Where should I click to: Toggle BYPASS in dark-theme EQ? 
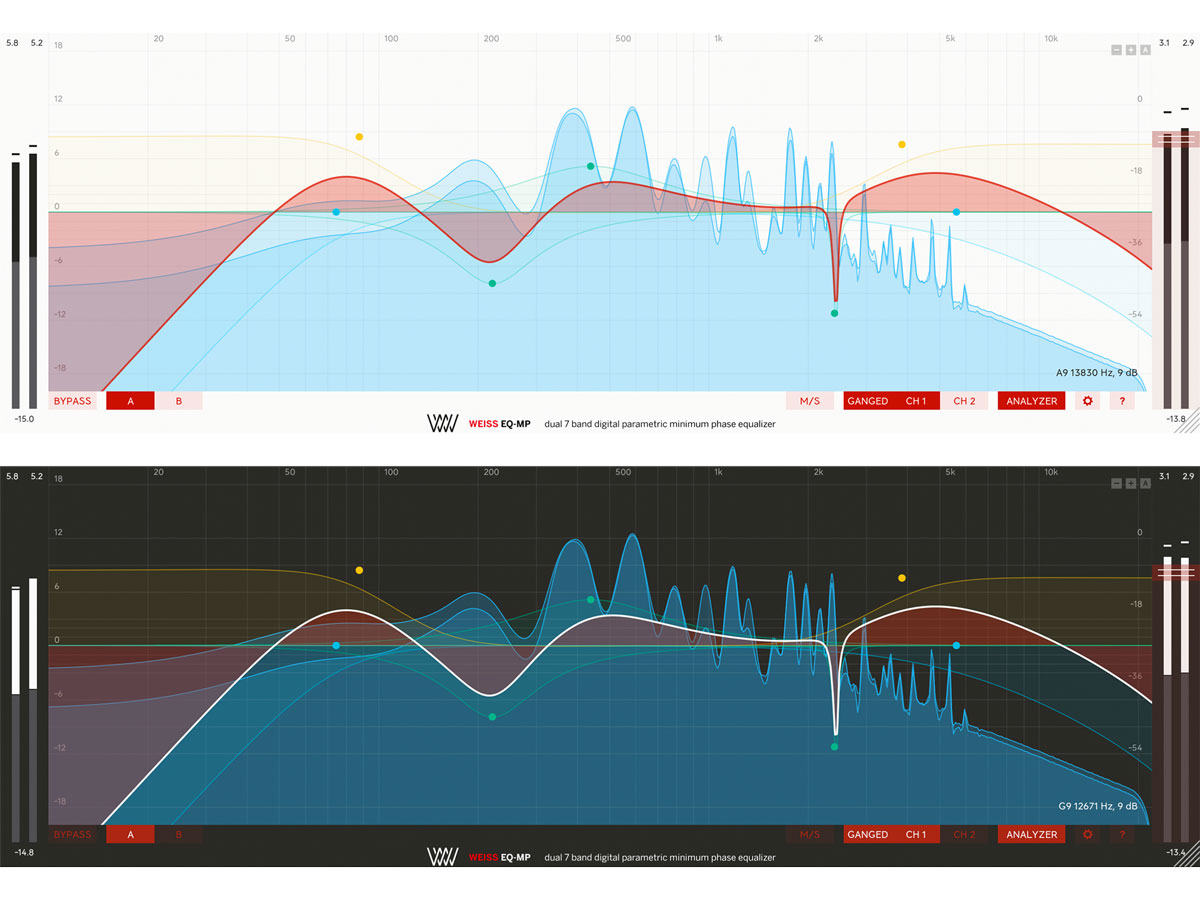pos(72,834)
